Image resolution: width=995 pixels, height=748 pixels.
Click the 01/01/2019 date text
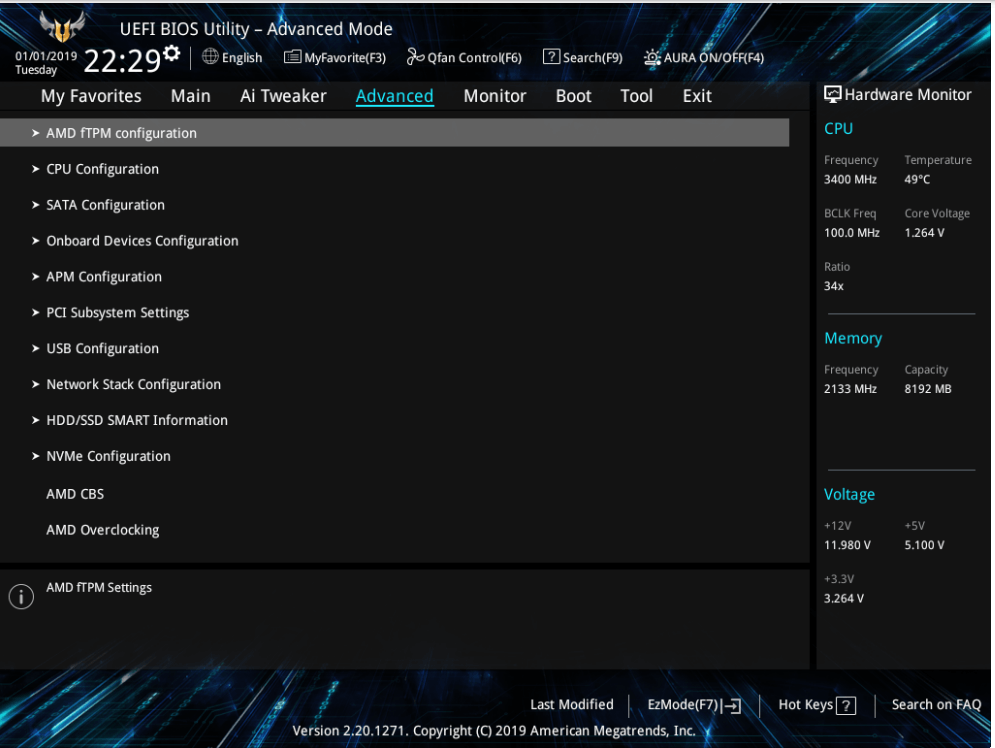46,56
